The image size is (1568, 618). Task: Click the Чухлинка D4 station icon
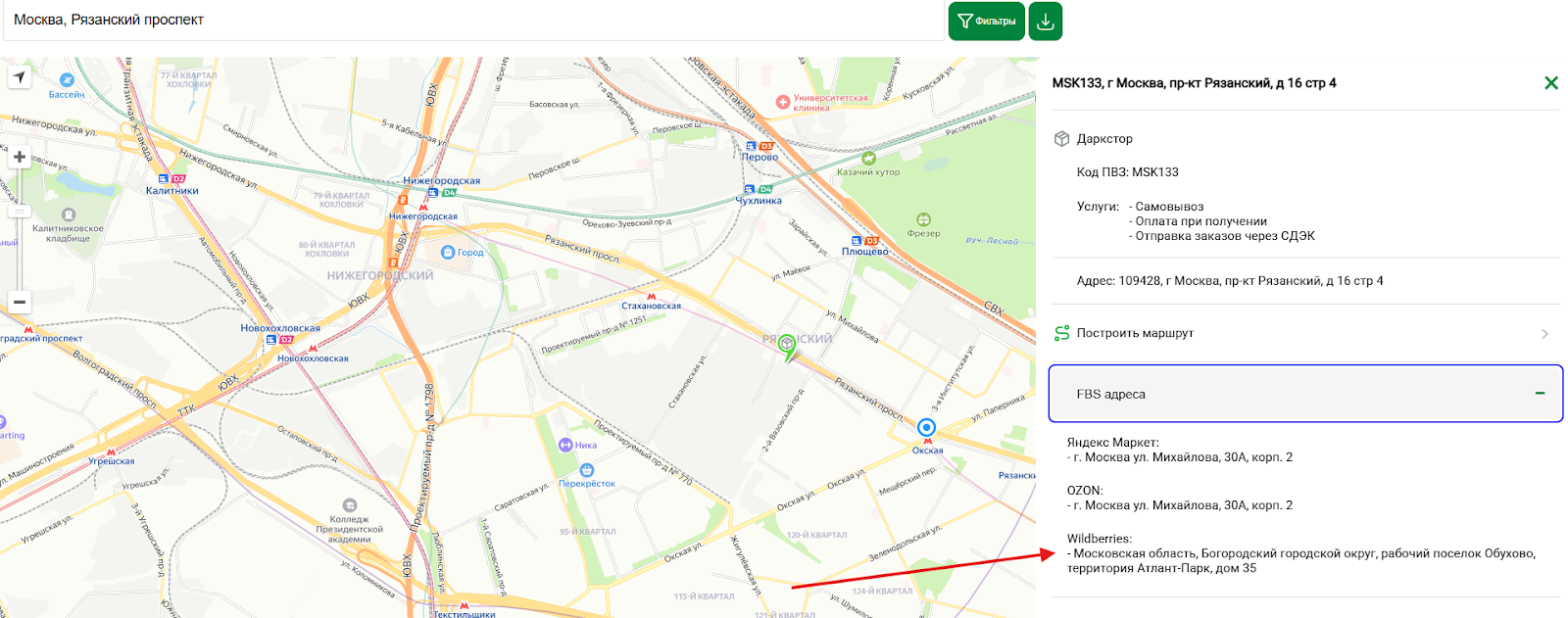[759, 189]
